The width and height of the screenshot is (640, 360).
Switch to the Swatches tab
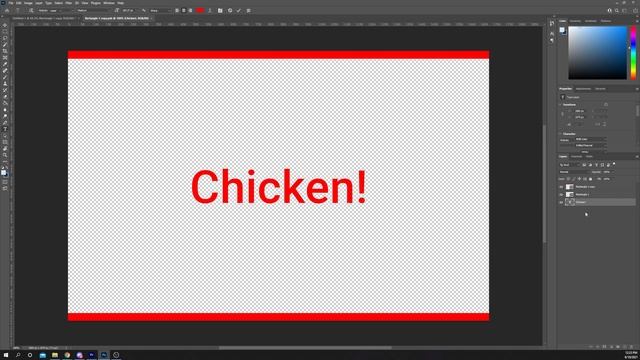coord(576,21)
